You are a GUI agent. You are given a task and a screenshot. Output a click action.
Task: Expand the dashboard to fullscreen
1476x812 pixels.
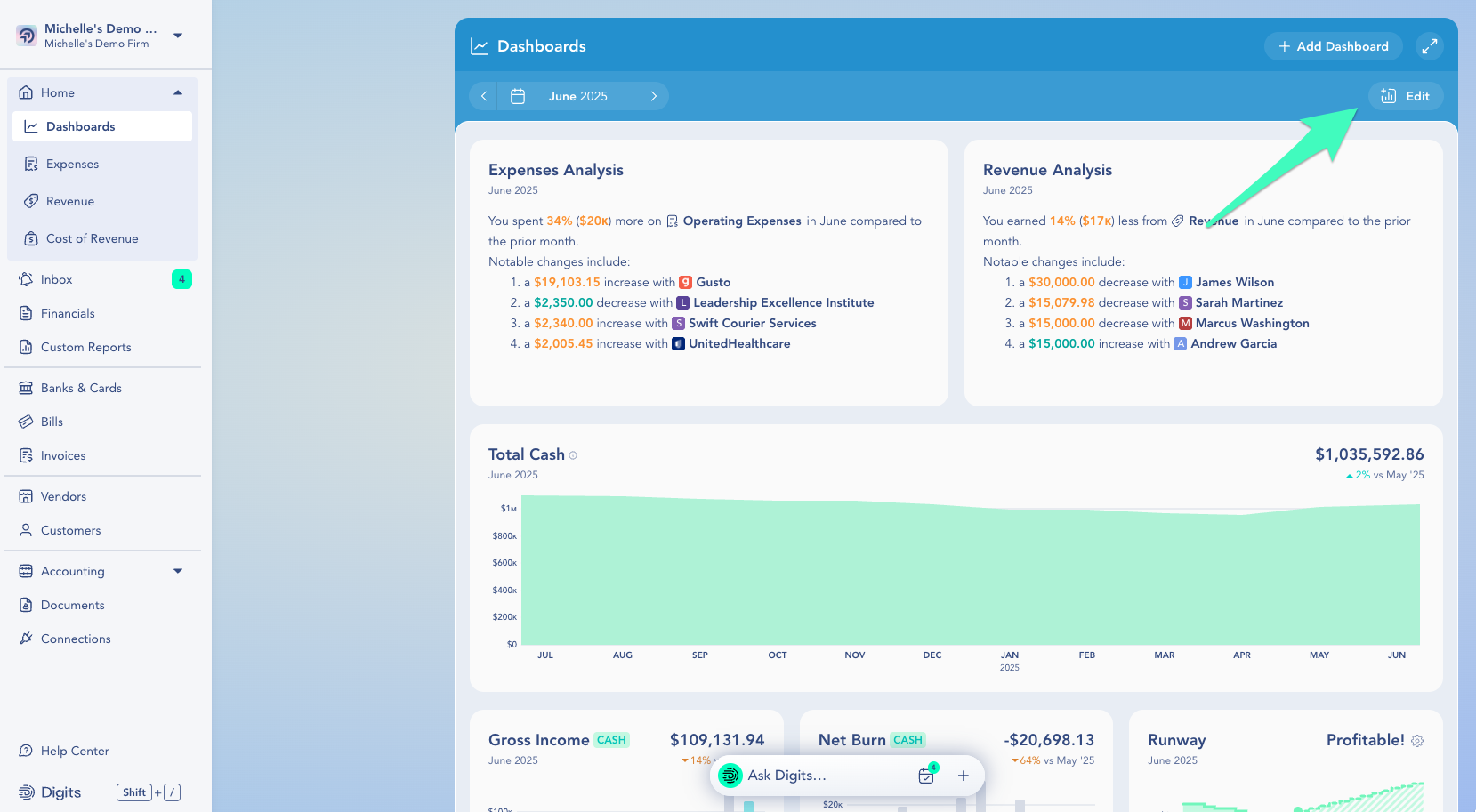[x=1429, y=46]
